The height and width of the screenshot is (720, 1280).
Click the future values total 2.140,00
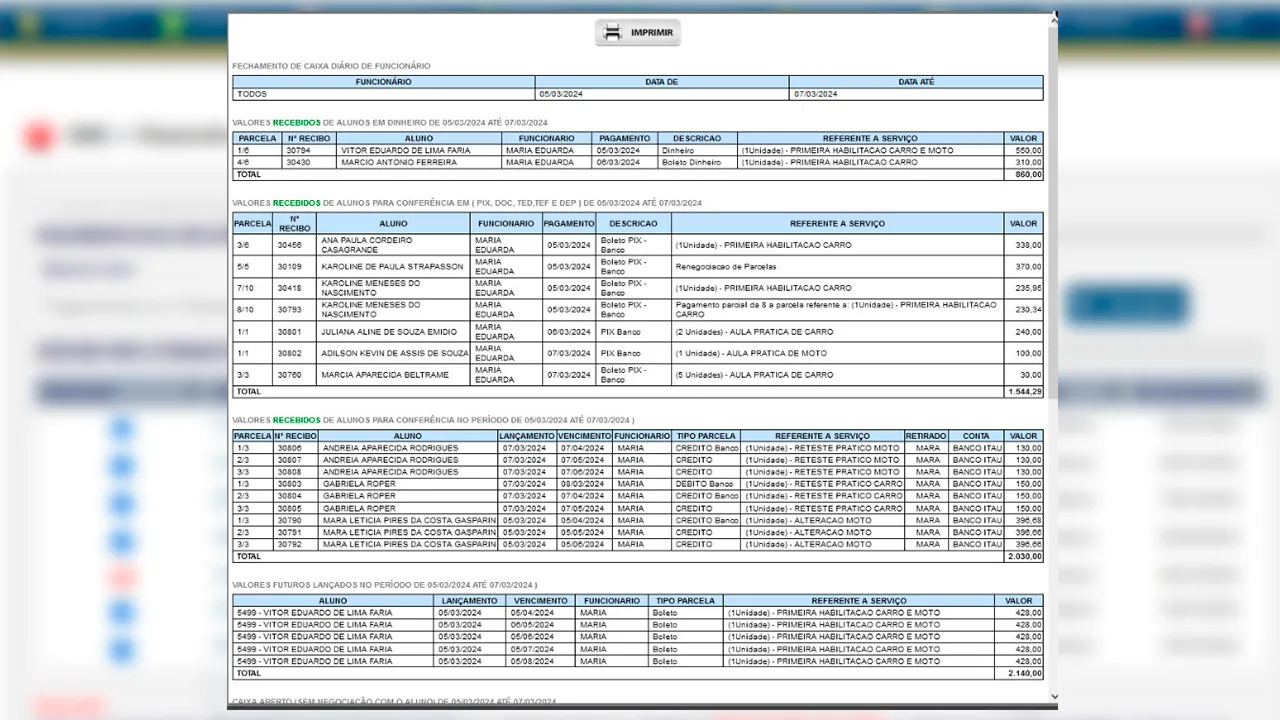click(x=1024, y=673)
